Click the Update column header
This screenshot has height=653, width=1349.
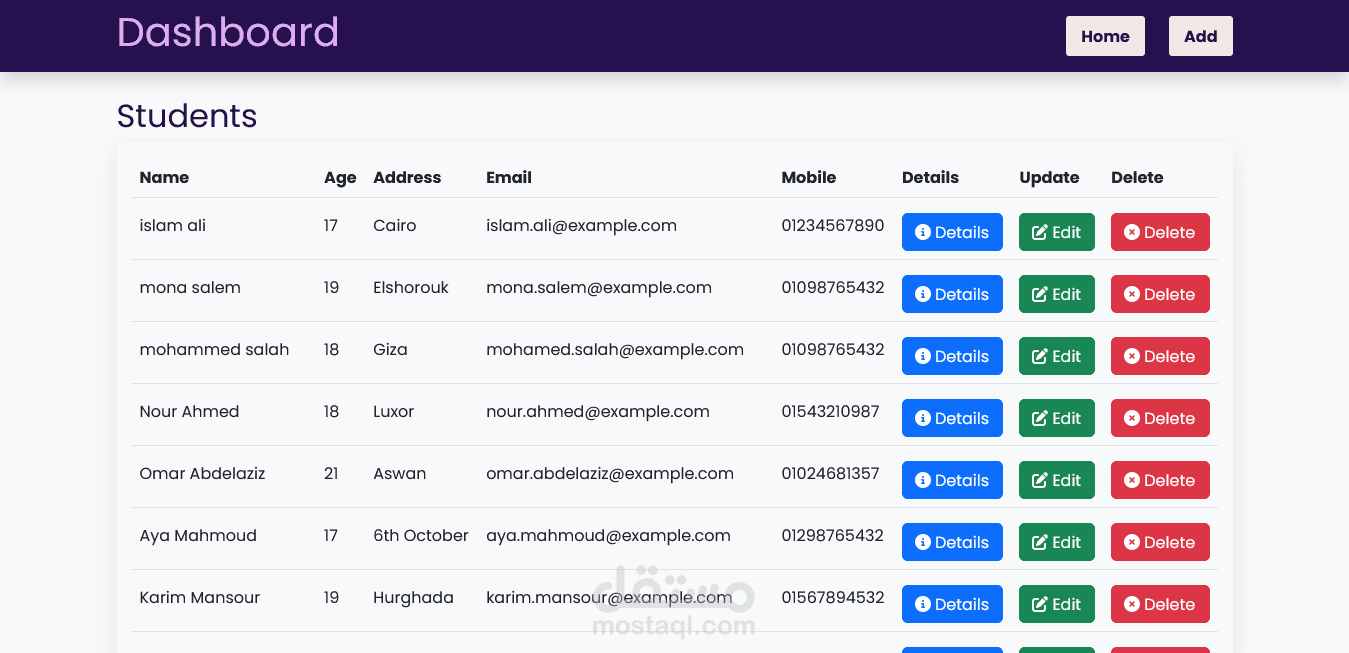click(x=1049, y=178)
